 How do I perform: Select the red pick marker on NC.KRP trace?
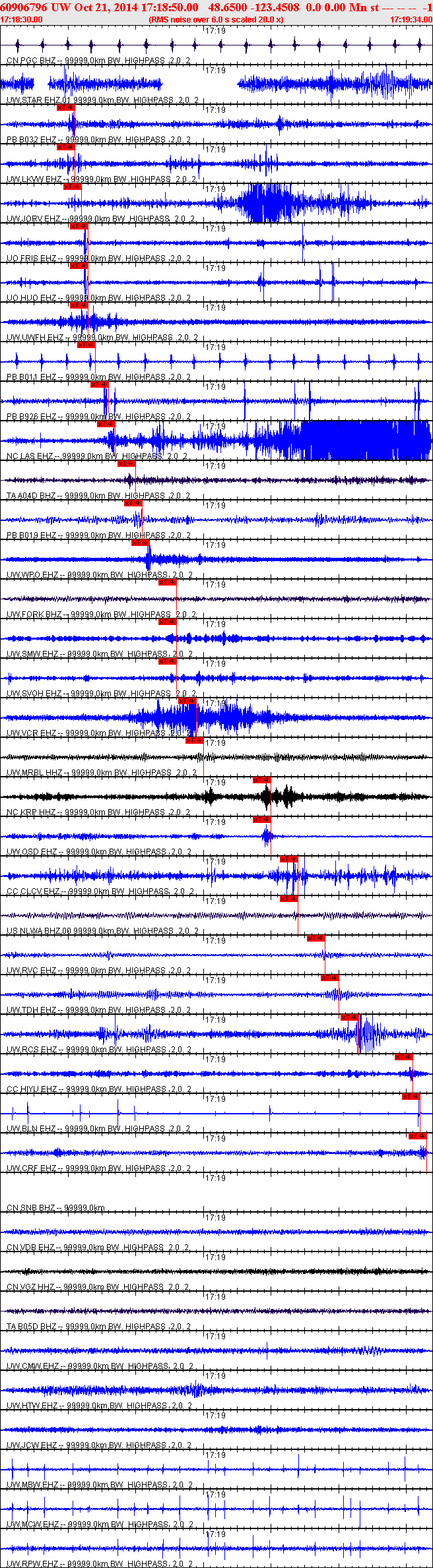pyautogui.click(x=262, y=780)
